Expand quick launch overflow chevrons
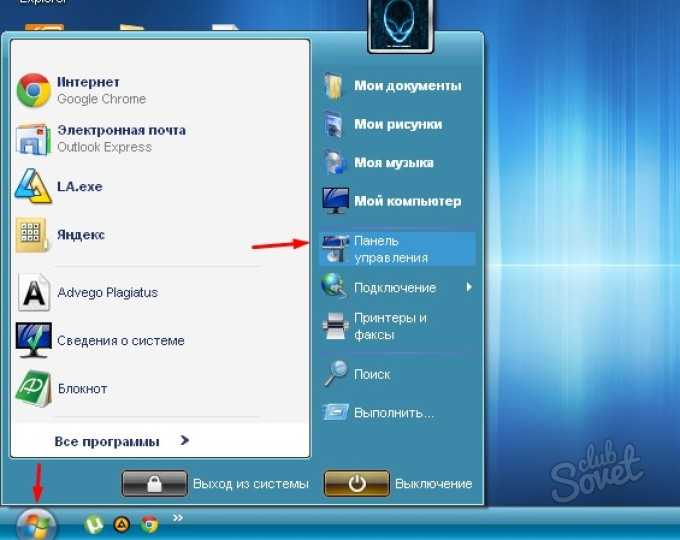This screenshot has width=680, height=540. [177, 517]
